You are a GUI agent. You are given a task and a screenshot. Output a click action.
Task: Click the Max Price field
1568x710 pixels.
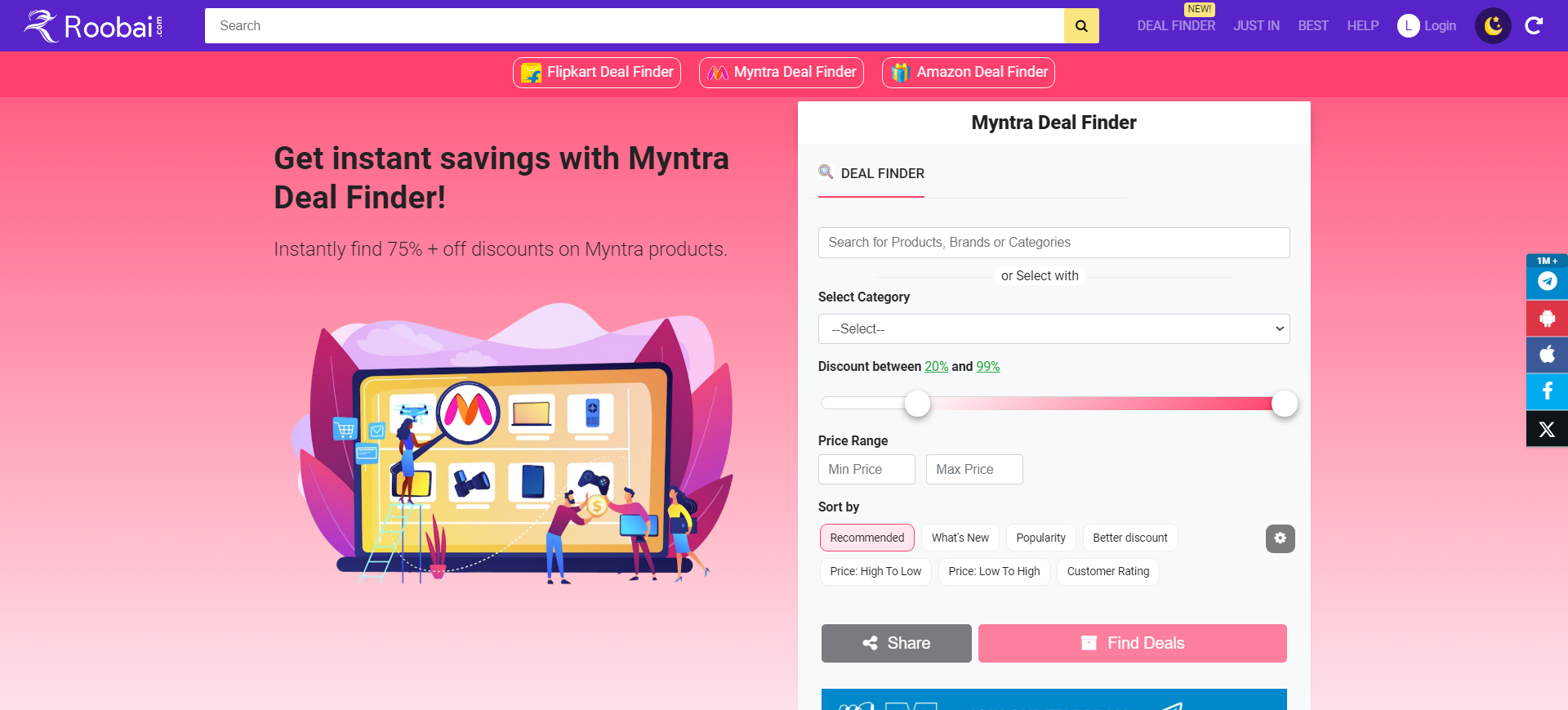pos(974,470)
